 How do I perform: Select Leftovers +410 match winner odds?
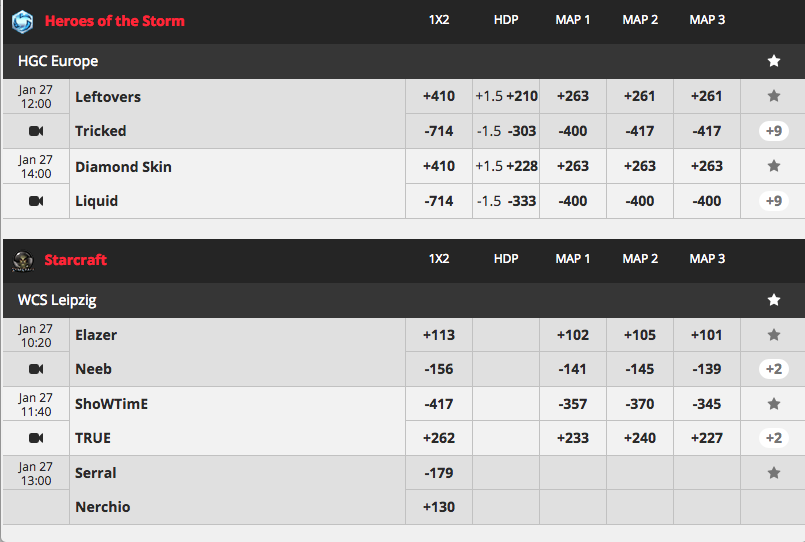tap(439, 96)
